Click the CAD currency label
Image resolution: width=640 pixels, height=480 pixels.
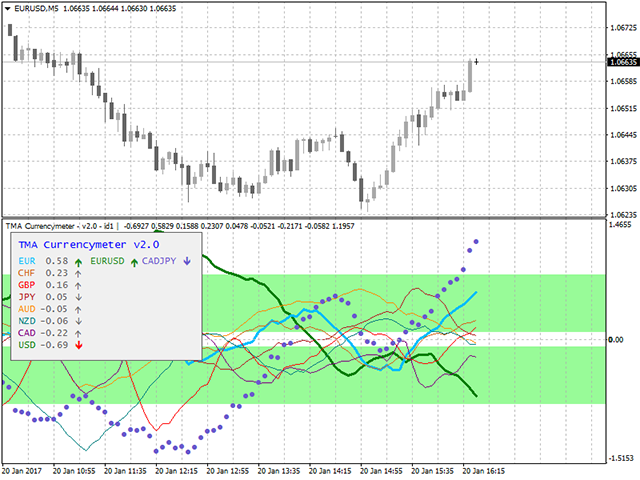pyautogui.click(x=27, y=333)
